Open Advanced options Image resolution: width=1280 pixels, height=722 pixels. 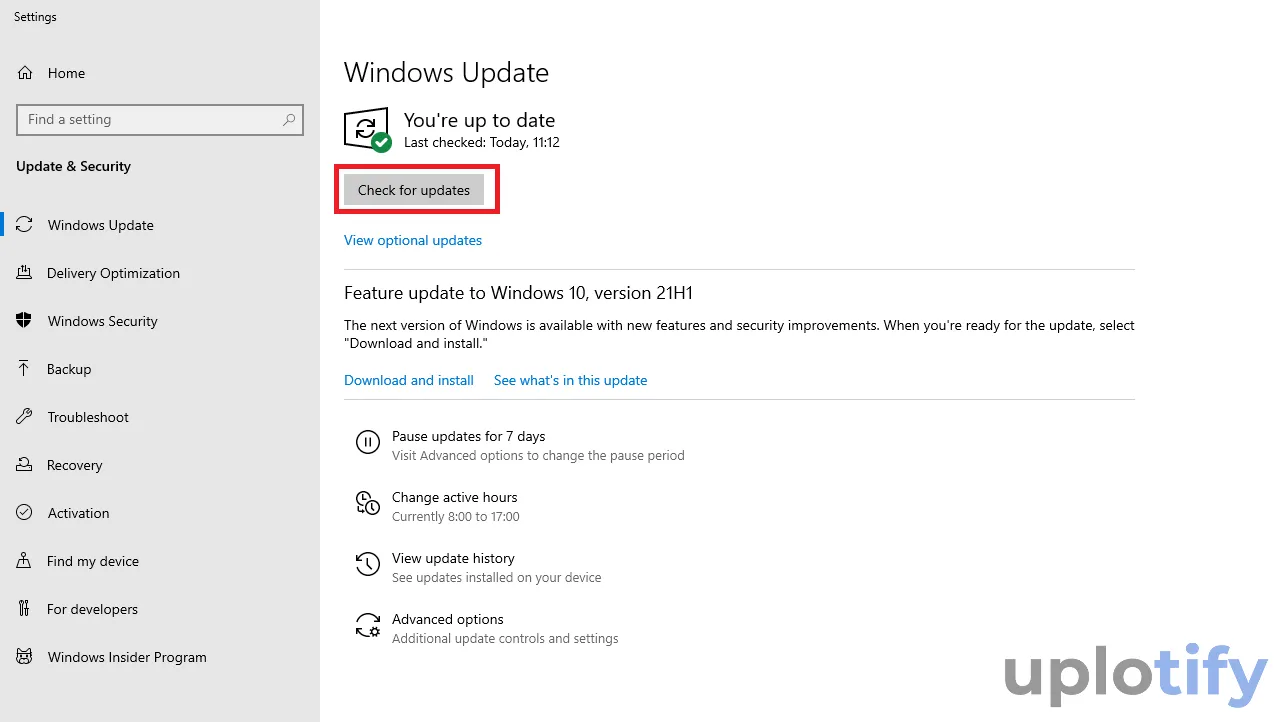(x=448, y=619)
